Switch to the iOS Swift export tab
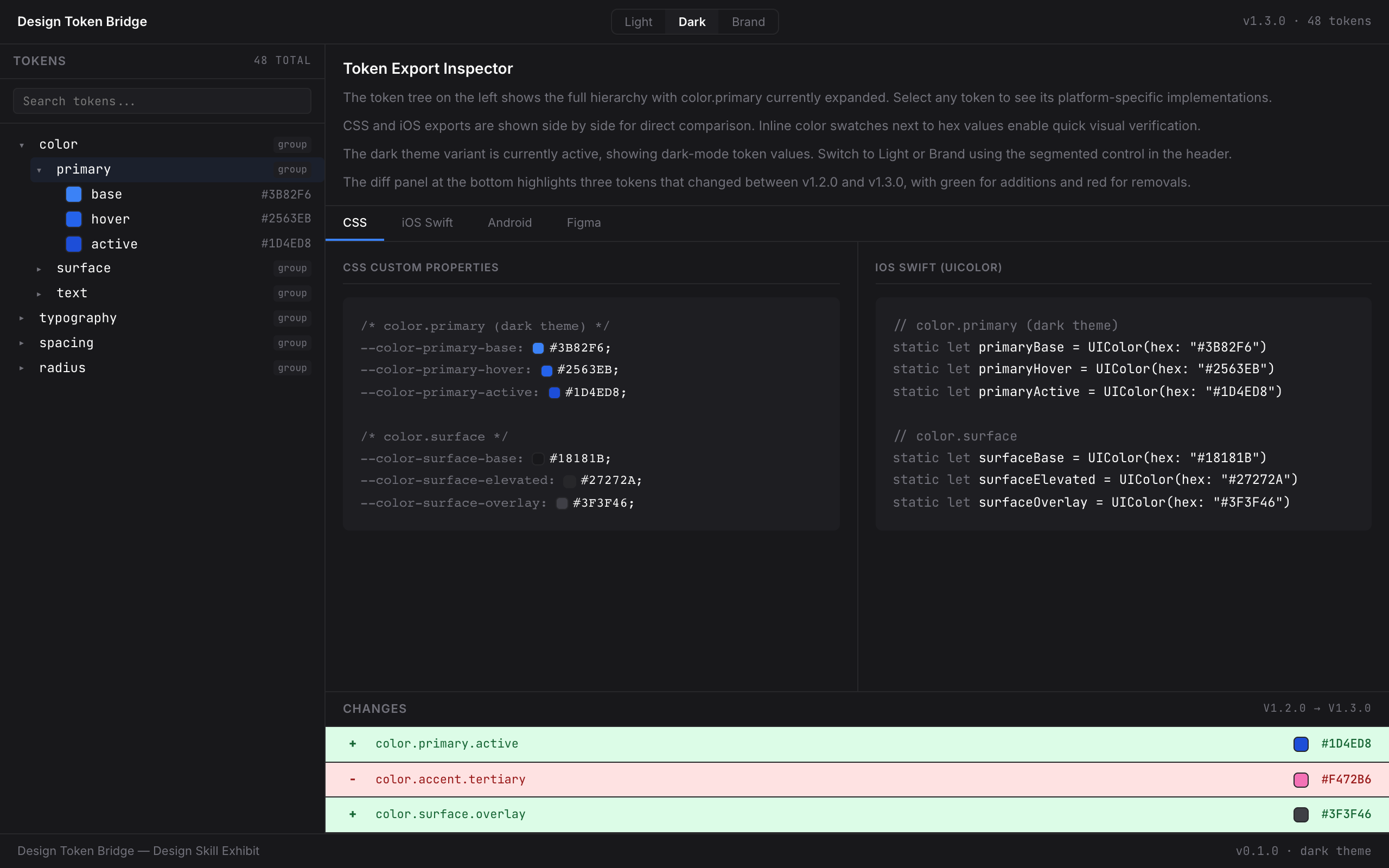The height and width of the screenshot is (868, 1389). coord(426,223)
